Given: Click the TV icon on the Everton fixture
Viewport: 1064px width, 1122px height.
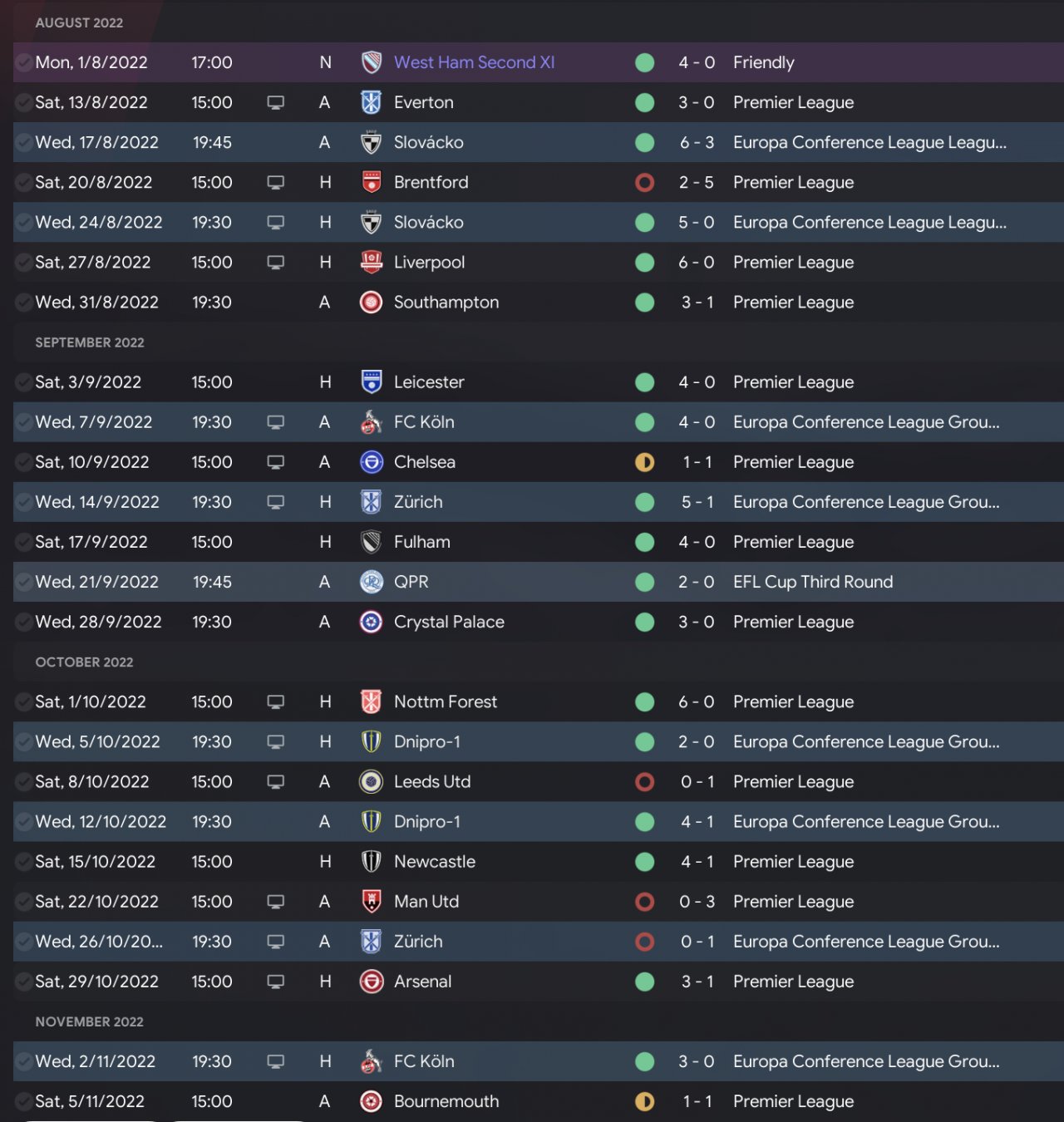Looking at the screenshot, I should coord(275,102).
